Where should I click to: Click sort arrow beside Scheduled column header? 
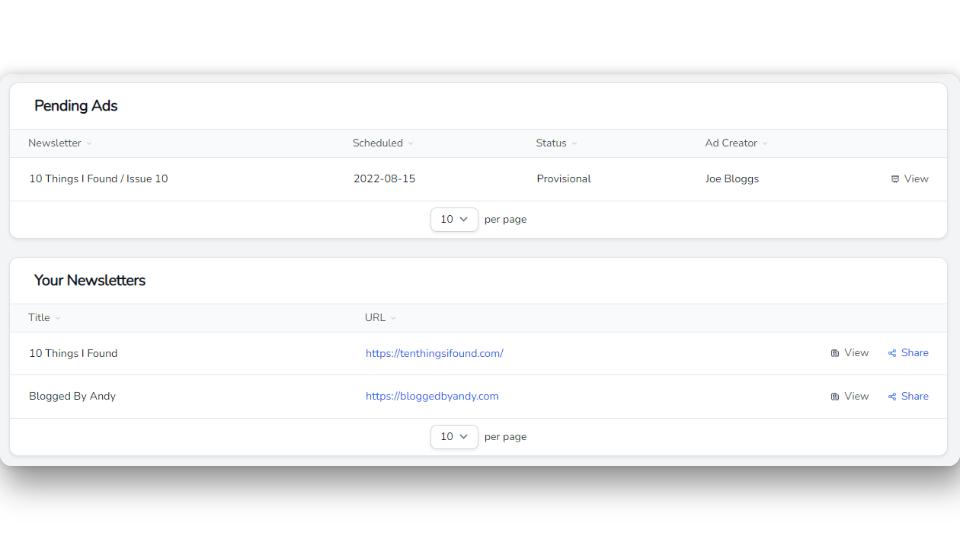410,144
